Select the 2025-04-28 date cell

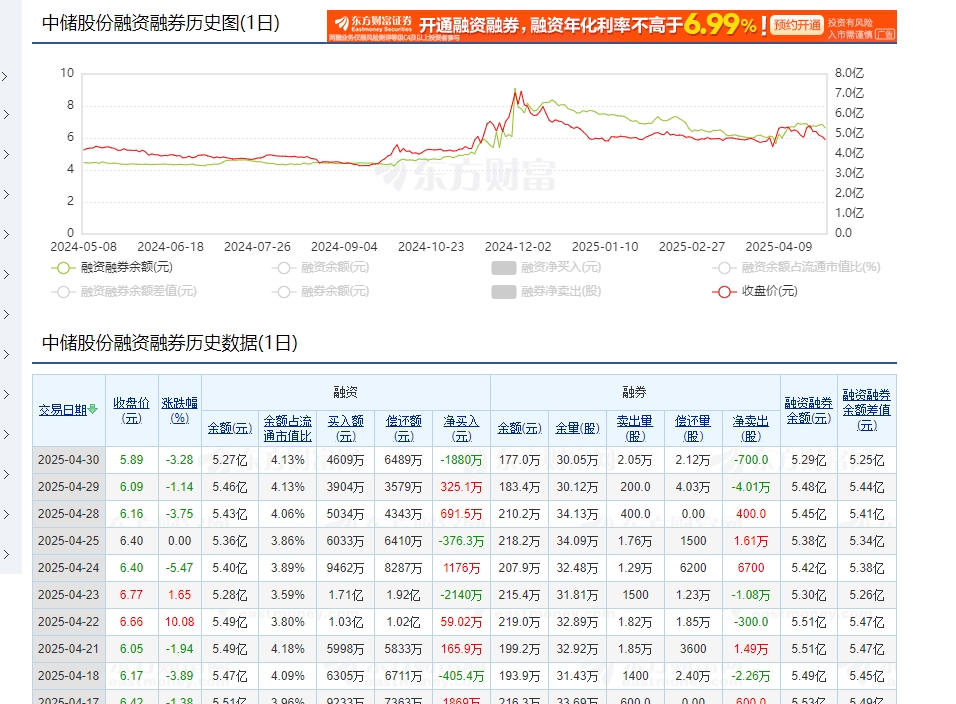(69, 514)
